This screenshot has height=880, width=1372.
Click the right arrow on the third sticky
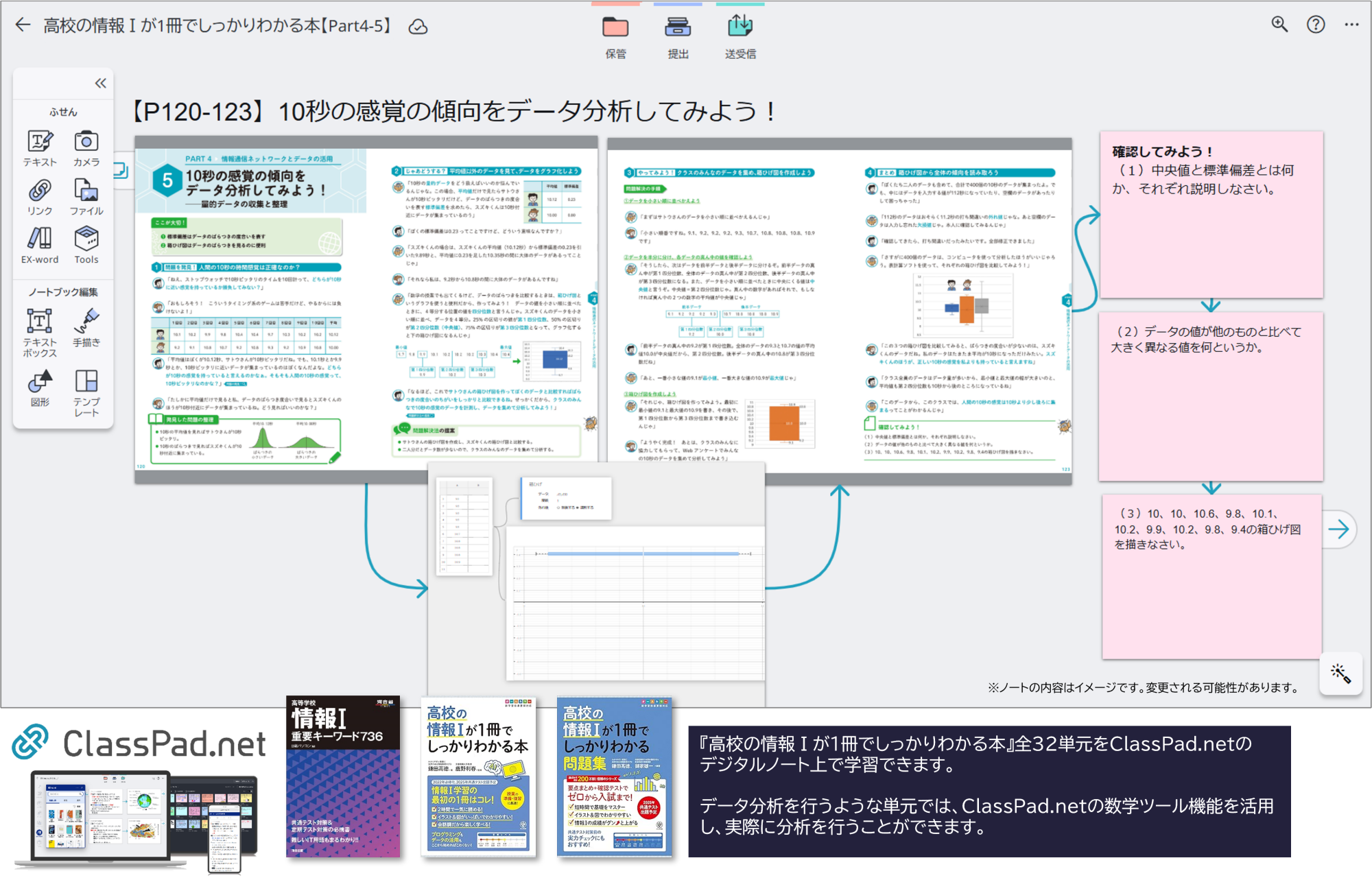(x=1338, y=529)
